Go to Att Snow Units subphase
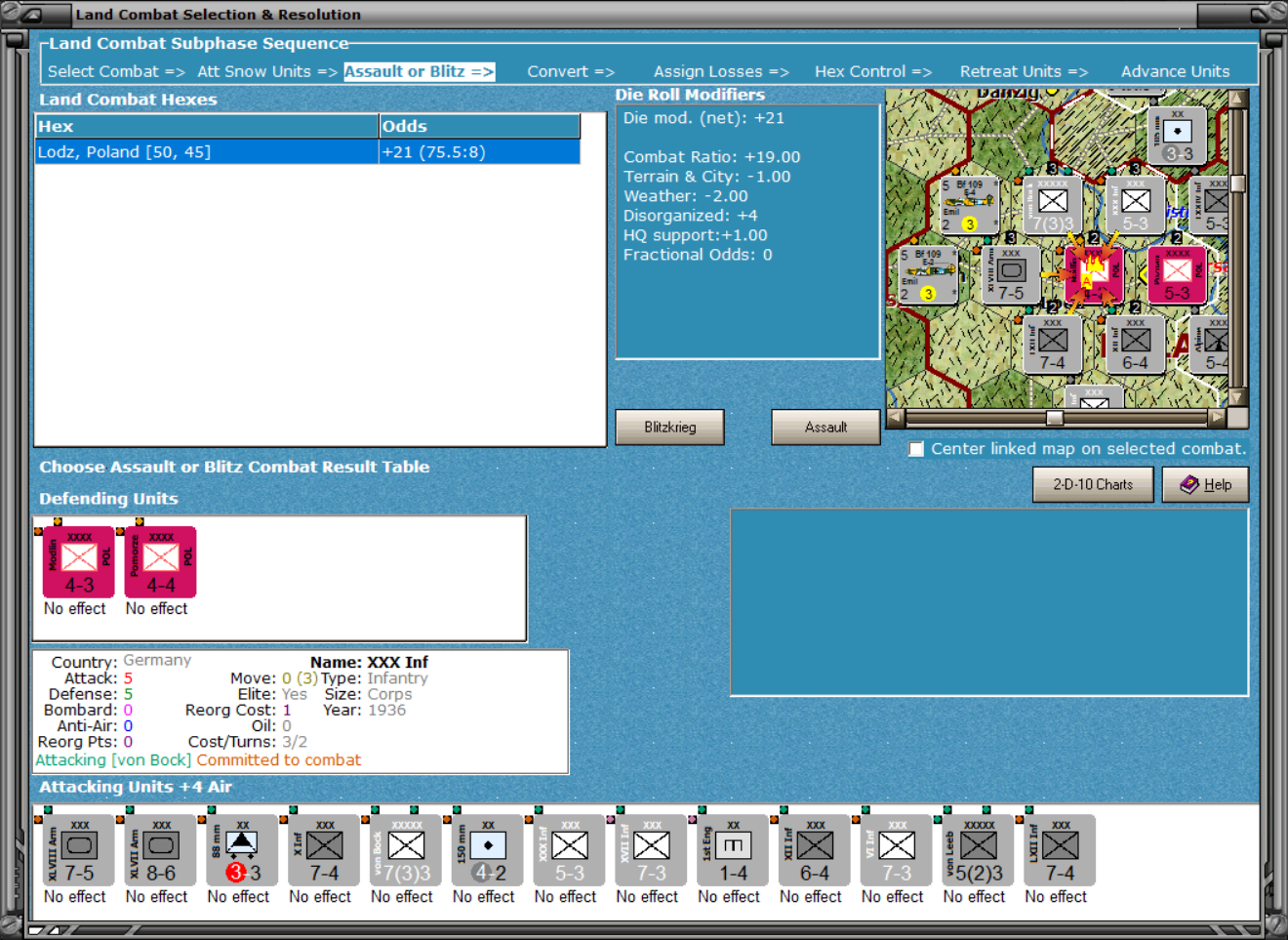Viewport: 1288px width, 940px height. click(266, 71)
